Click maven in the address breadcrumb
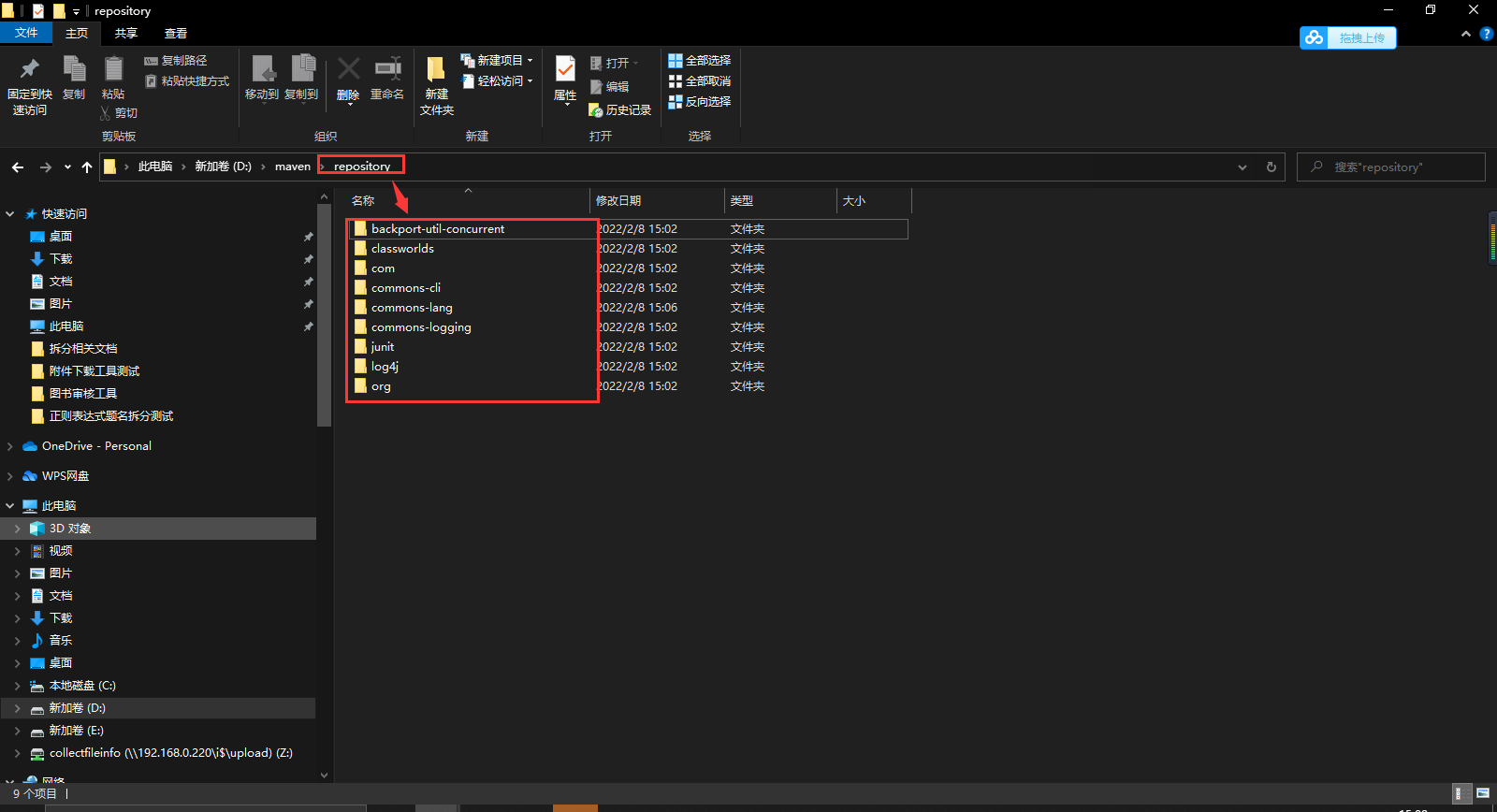This screenshot has height=812, width=1497. pos(292,167)
